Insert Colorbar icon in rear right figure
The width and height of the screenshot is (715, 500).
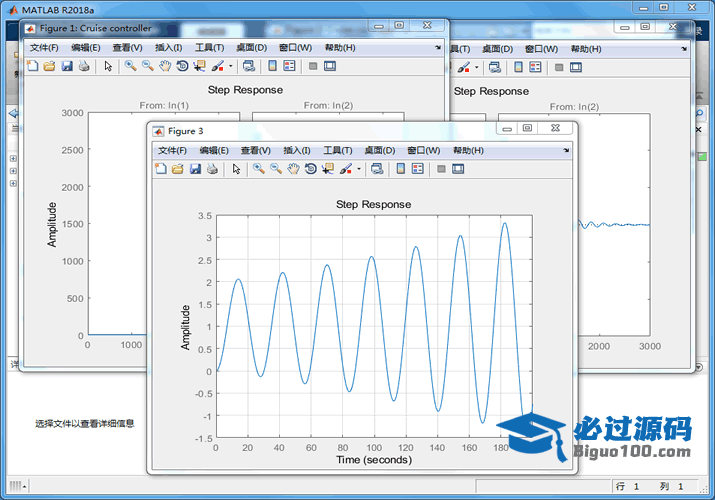tap(518, 67)
